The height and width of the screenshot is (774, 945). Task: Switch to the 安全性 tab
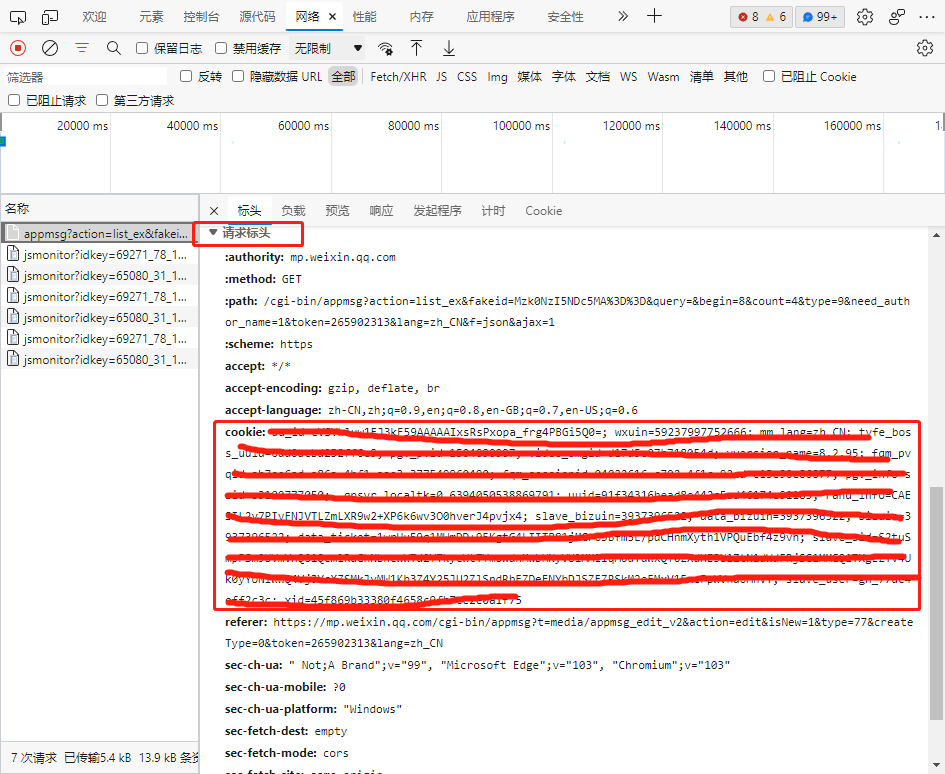(565, 17)
